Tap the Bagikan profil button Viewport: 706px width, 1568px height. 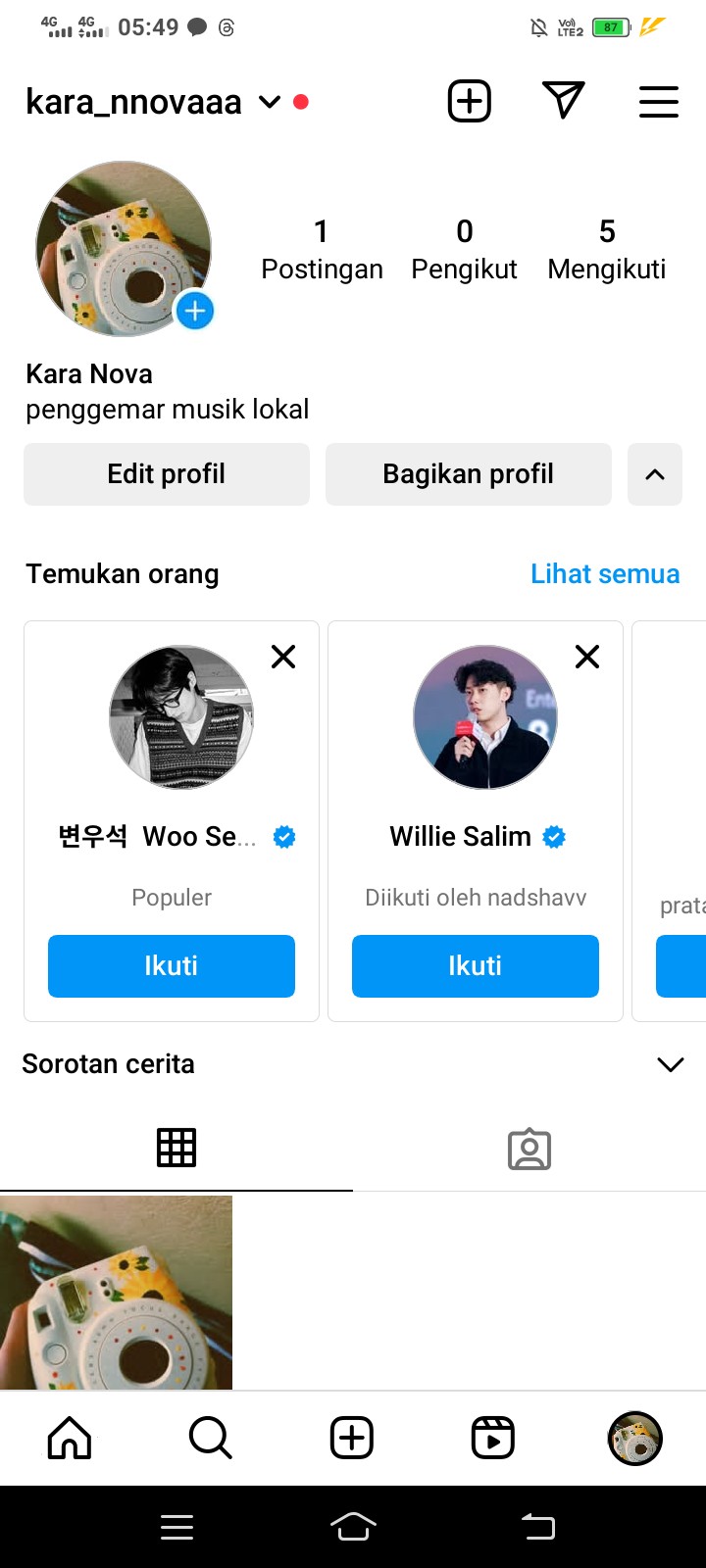click(x=468, y=474)
